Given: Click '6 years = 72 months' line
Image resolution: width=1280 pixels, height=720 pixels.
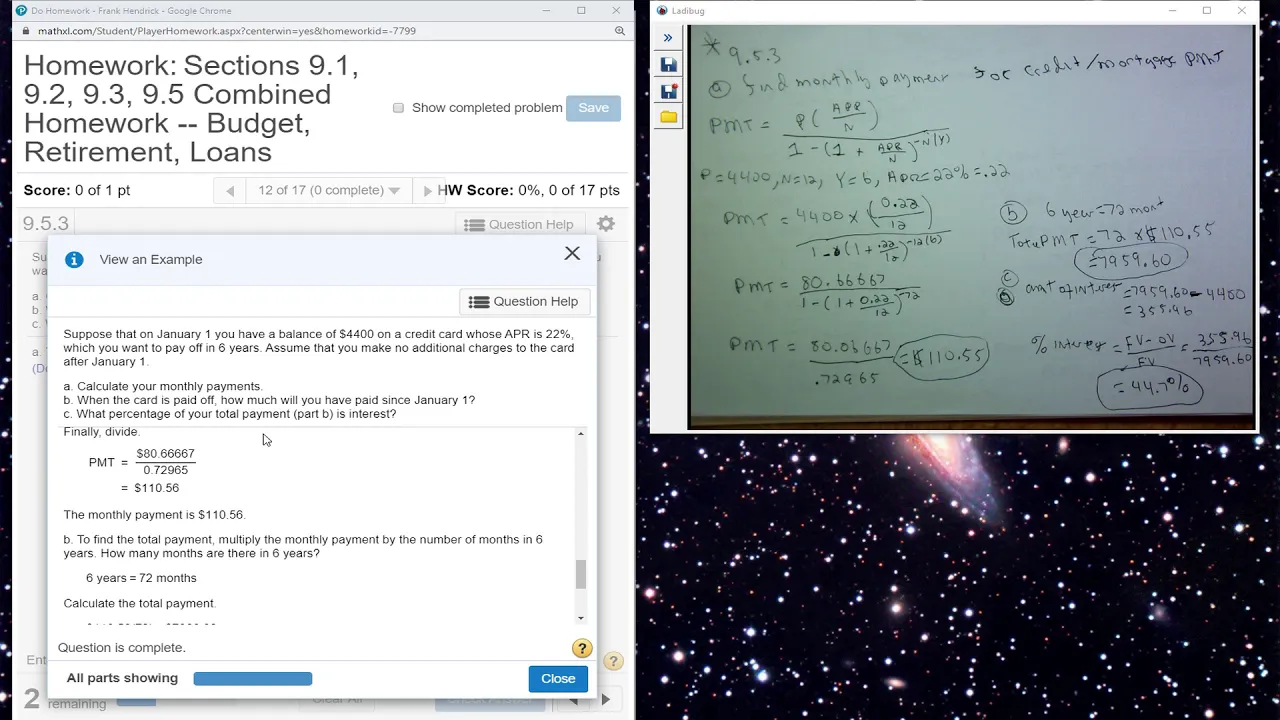Looking at the screenshot, I should 141,578.
